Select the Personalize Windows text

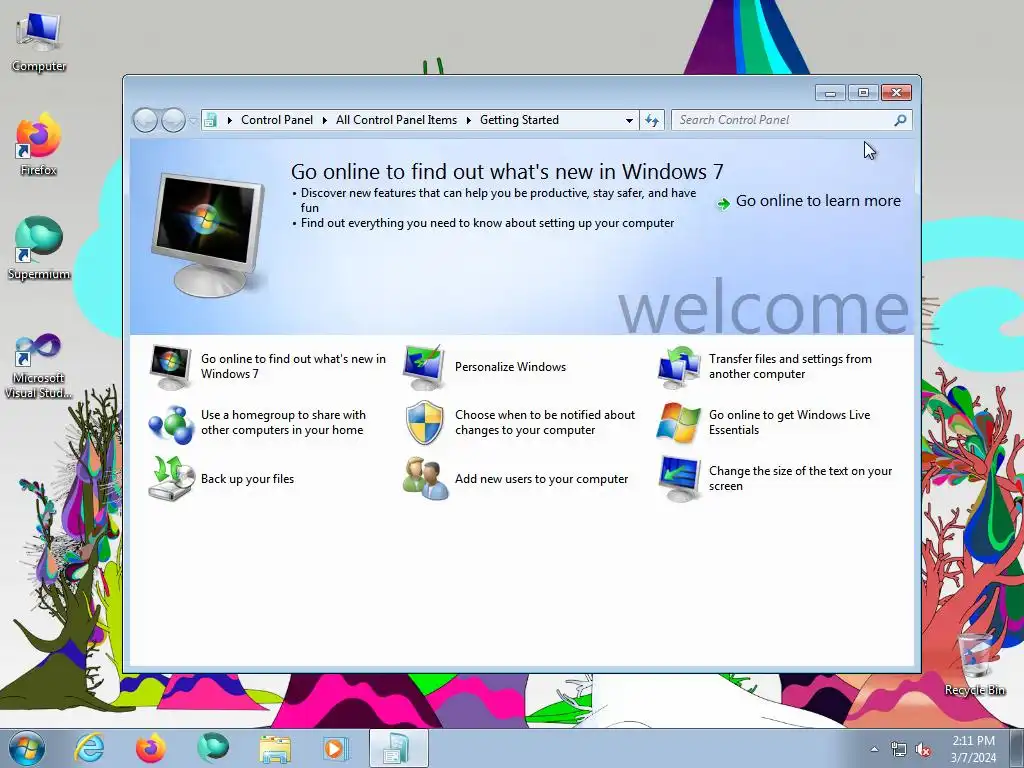[x=511, y=366]
